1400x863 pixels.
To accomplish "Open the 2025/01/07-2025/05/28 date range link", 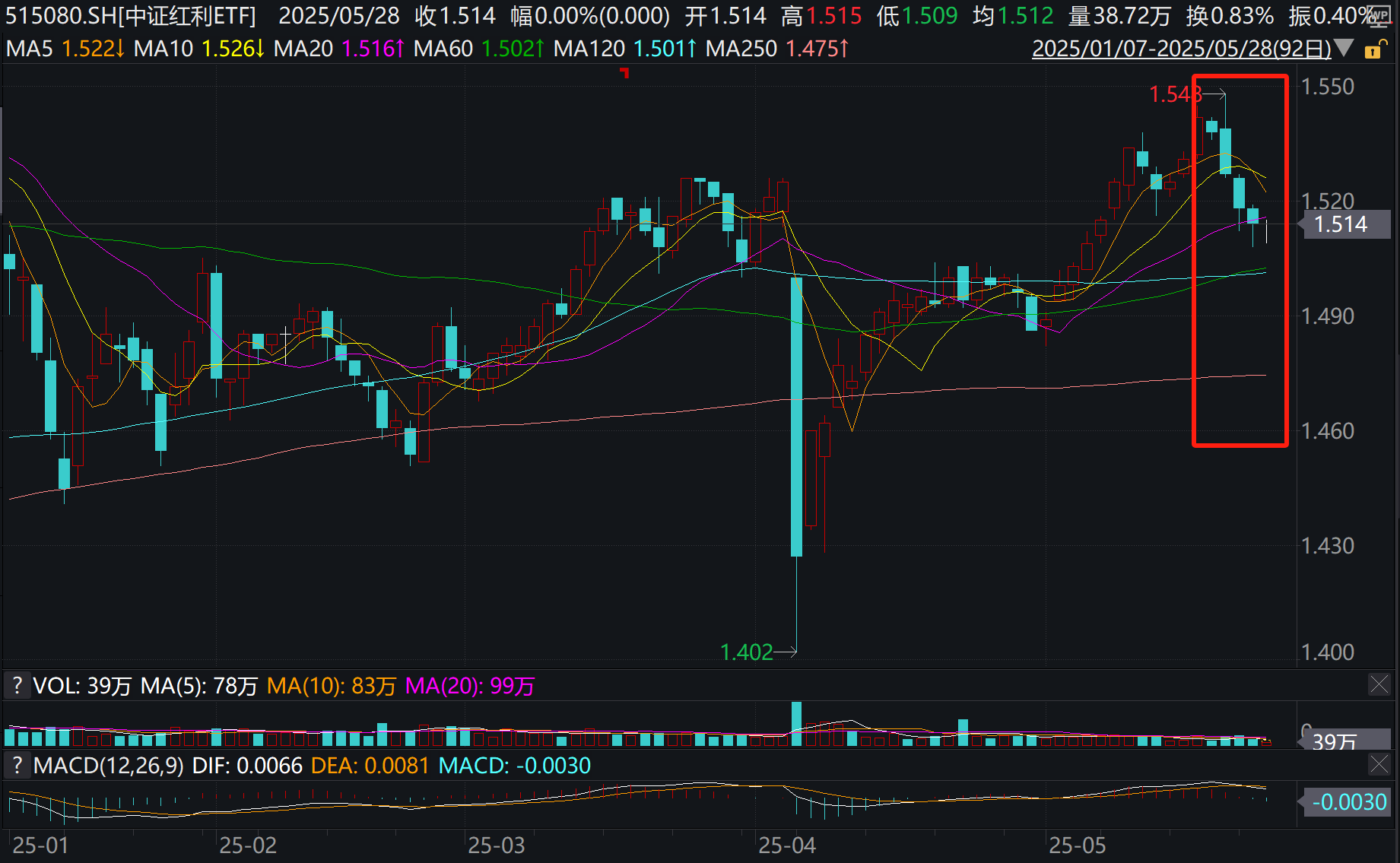I will point(1181,49).
